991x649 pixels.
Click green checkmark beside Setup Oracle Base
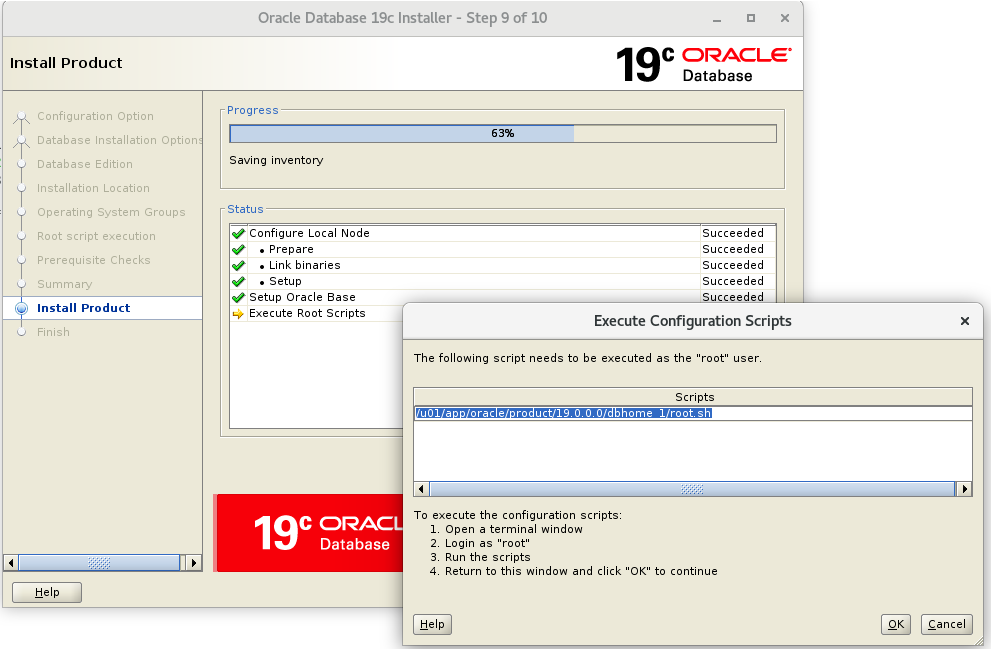tap(238, 298)
